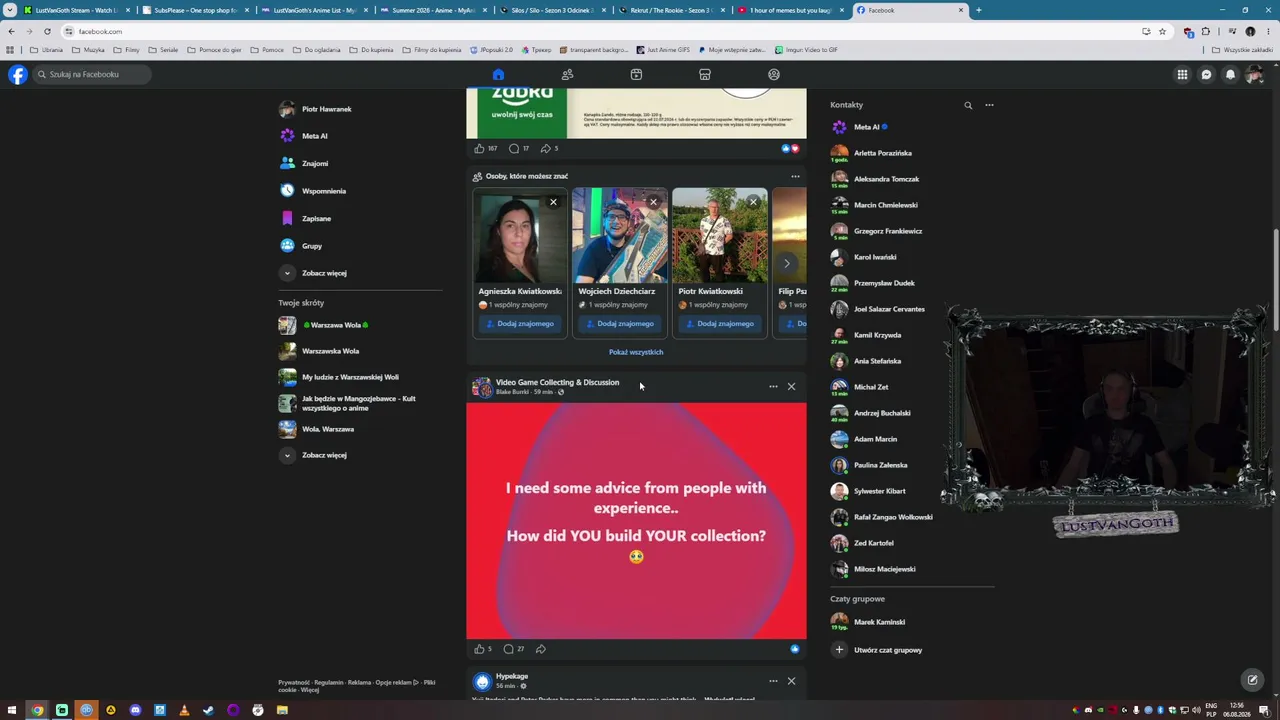Hide the Hypekage post
Viewport: 1280px width, 720px height.
pos(791,681)
